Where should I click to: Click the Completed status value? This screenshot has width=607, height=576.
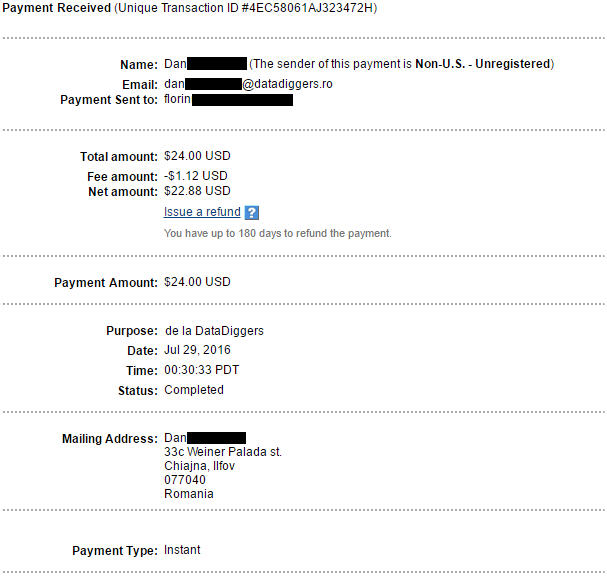point(194,390)
